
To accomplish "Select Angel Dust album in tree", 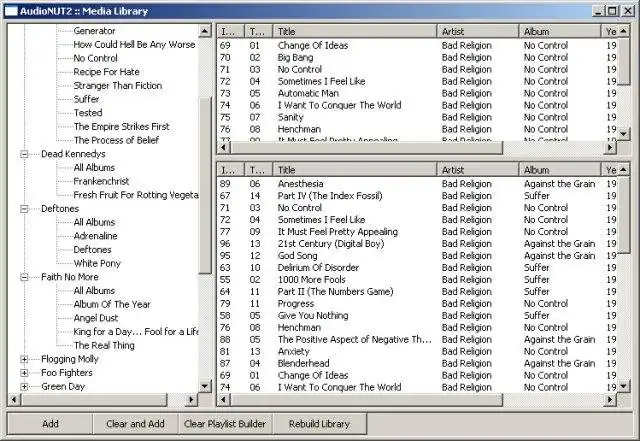I will pos(96,318).
